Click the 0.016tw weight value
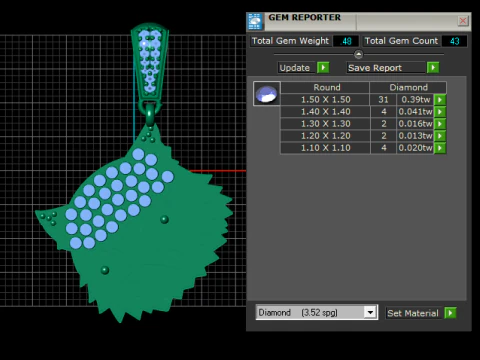Viewport: 480px width, 360px height. coord(415,124)
